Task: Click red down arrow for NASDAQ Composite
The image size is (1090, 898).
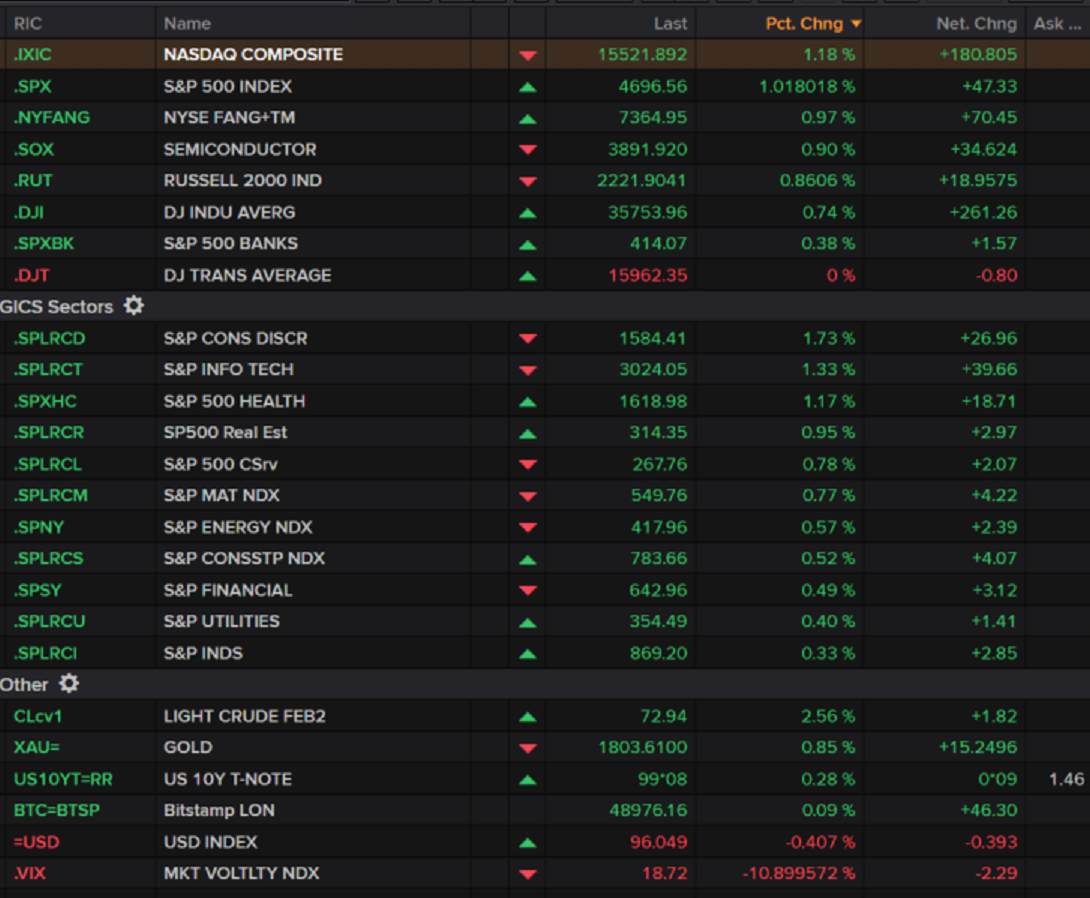Action: tap(528, 55)
